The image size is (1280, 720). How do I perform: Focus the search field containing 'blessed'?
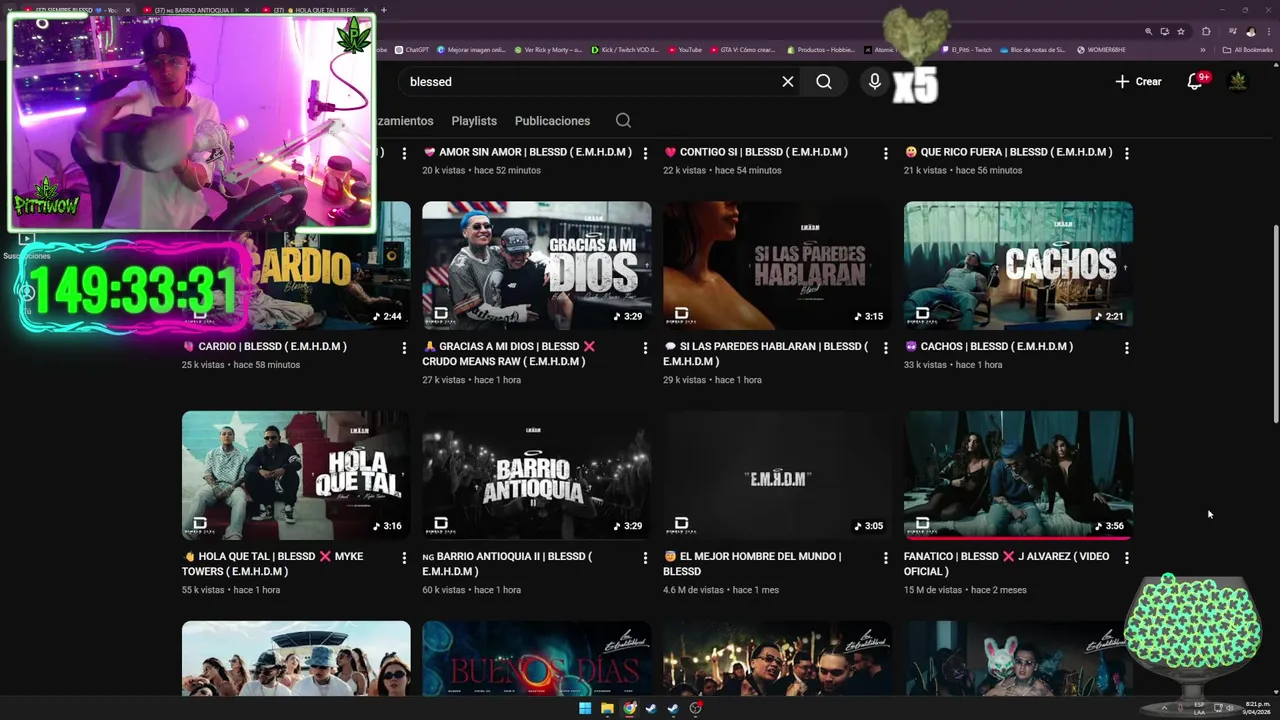pos(590,82)
